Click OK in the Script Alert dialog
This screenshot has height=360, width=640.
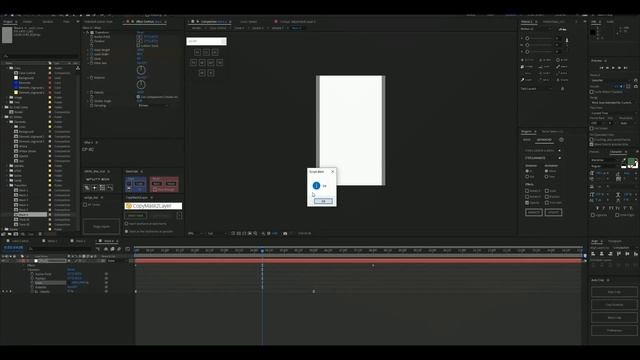tap(323, 201)
